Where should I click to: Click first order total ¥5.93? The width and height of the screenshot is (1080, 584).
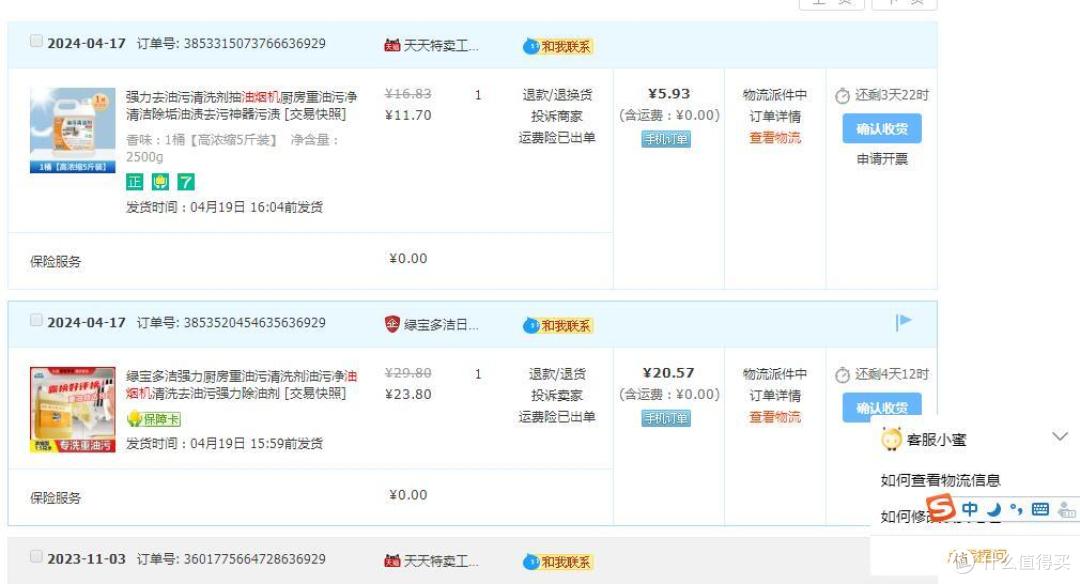pyautogui.click(x=669, y=94)
